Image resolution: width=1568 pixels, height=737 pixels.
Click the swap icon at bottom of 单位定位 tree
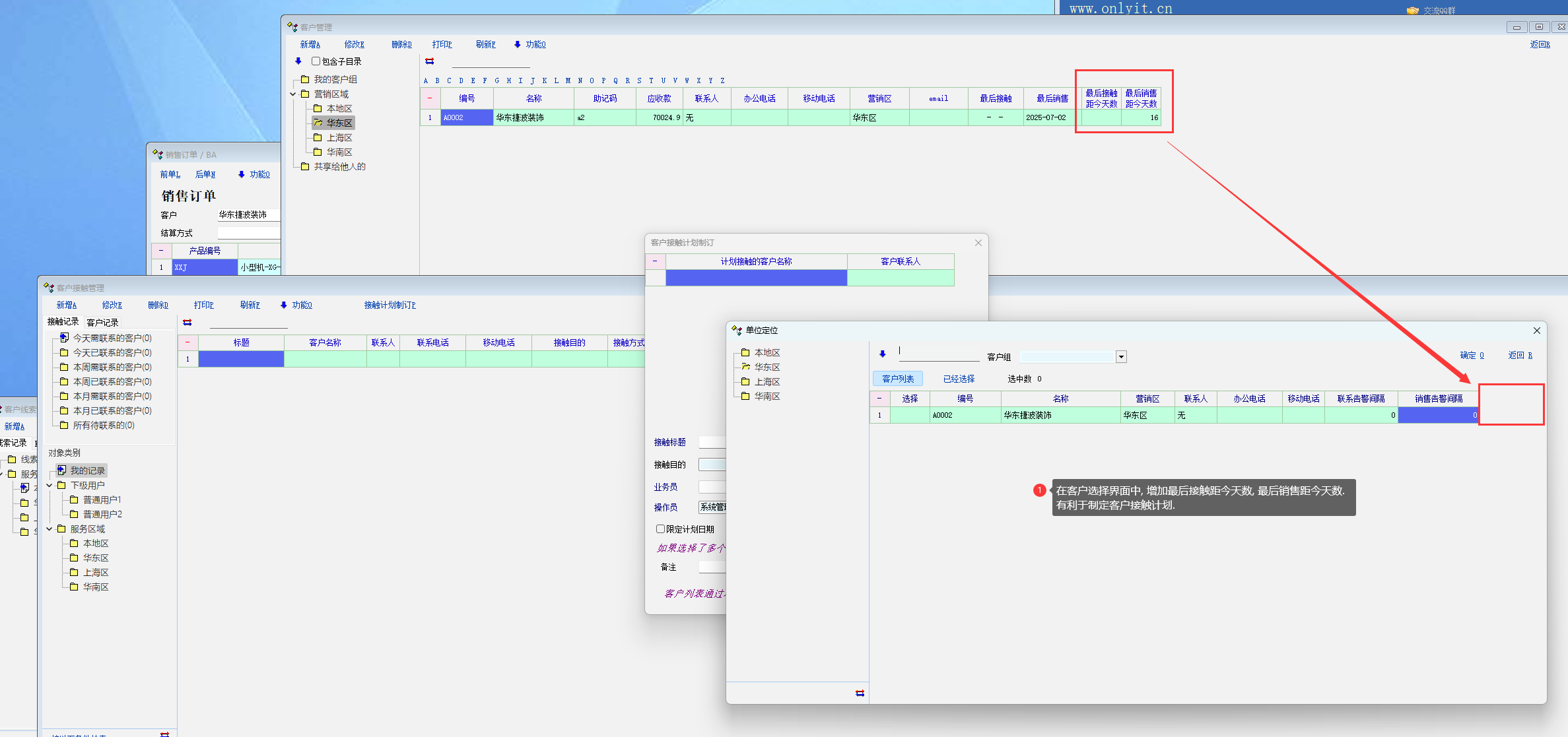860,693
